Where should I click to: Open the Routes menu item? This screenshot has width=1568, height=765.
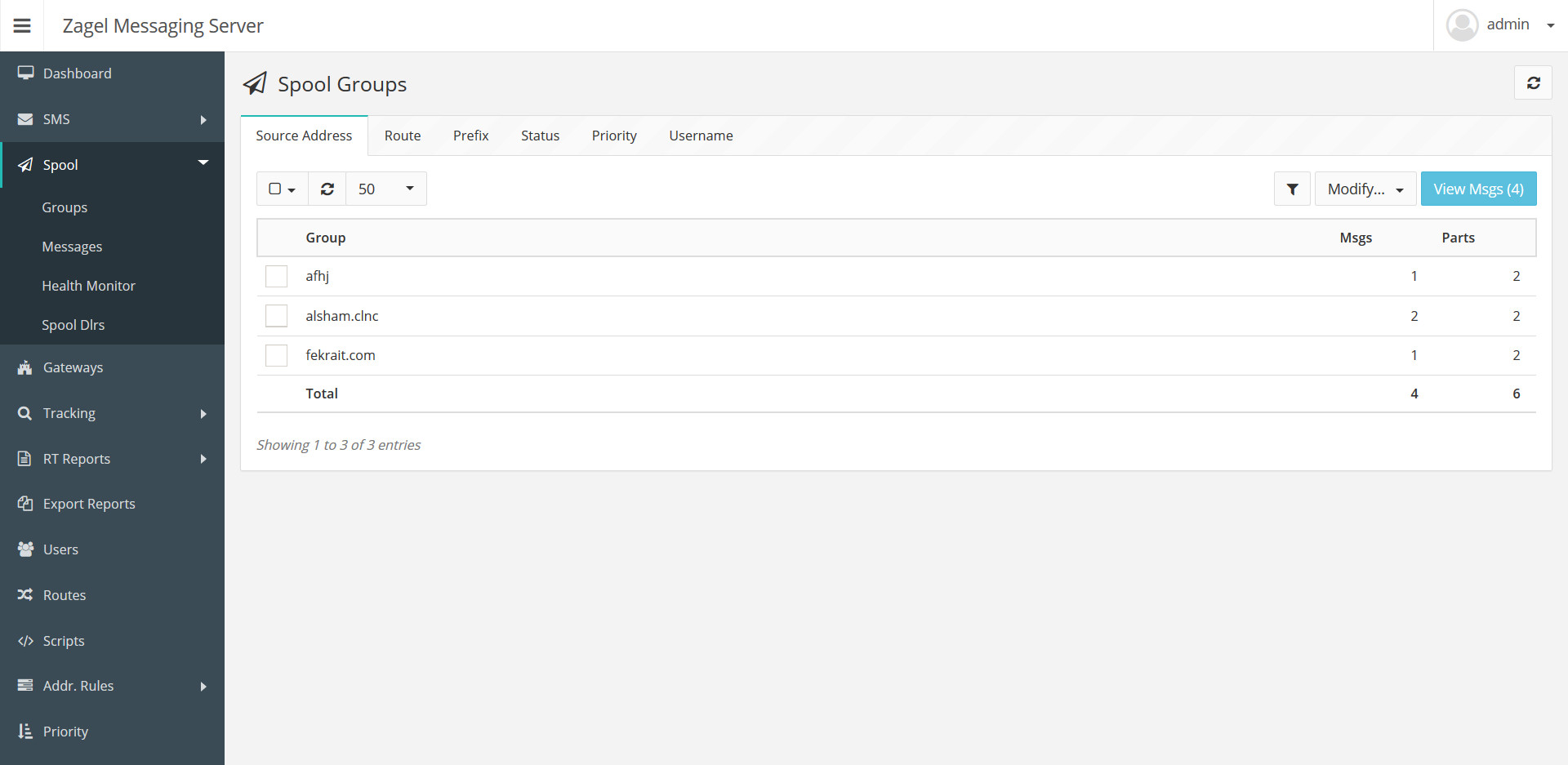[112, 595]
